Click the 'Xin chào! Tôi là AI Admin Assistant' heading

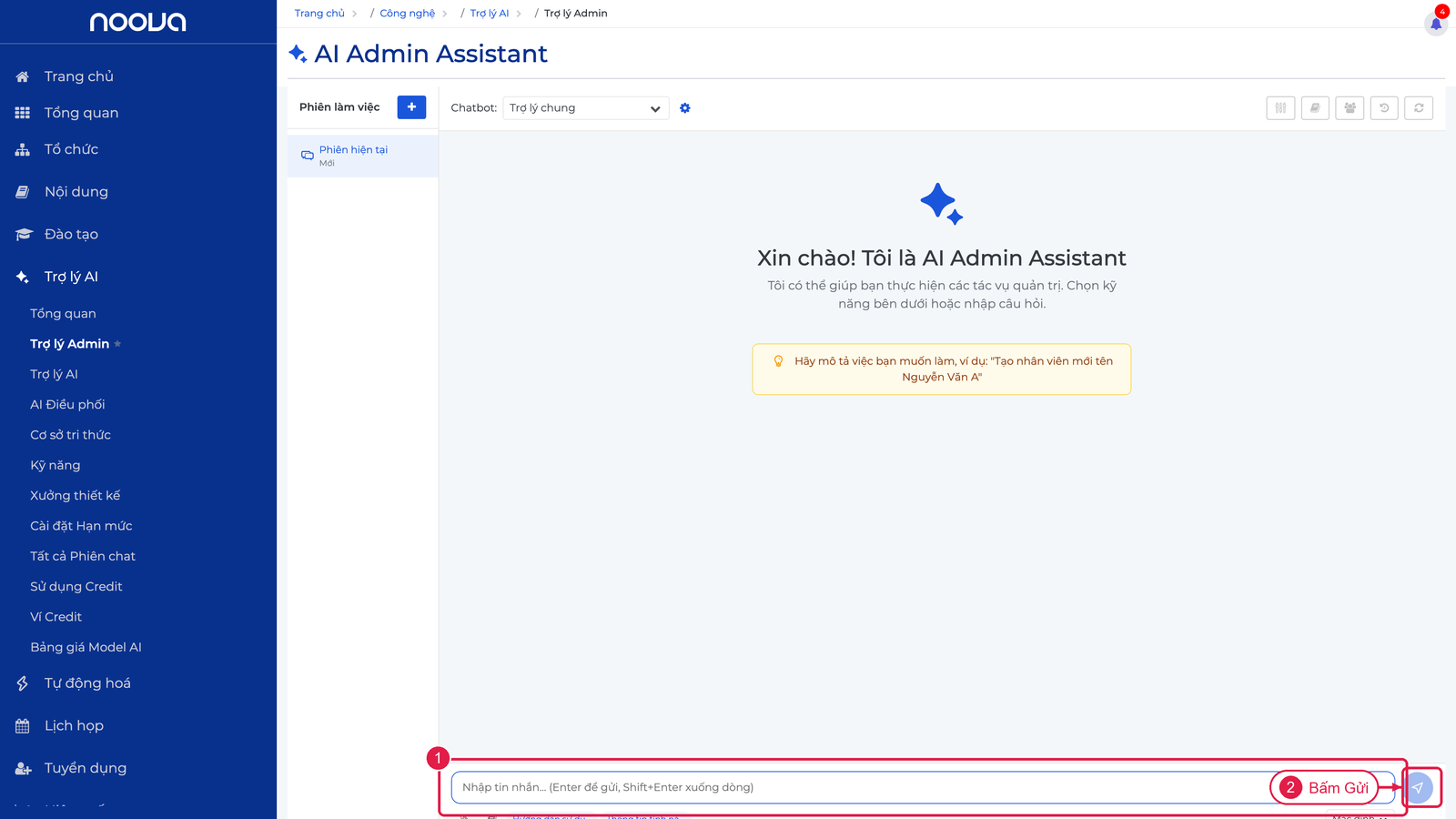[942, 258]
